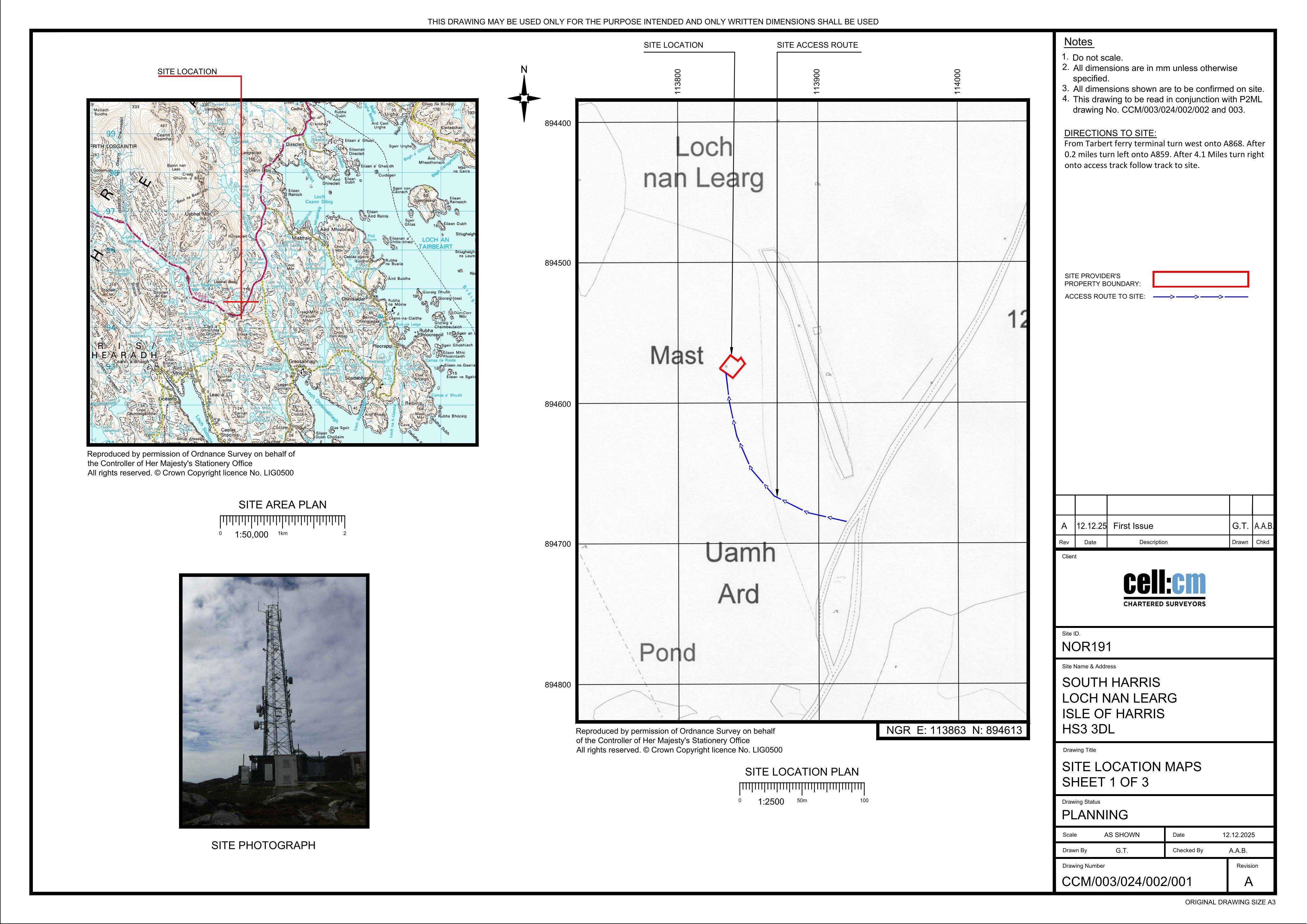Screen dimensions: 1307x924
Task: Select the "SITE PHOTOGRAPH" caption
Action: (263, 846)
